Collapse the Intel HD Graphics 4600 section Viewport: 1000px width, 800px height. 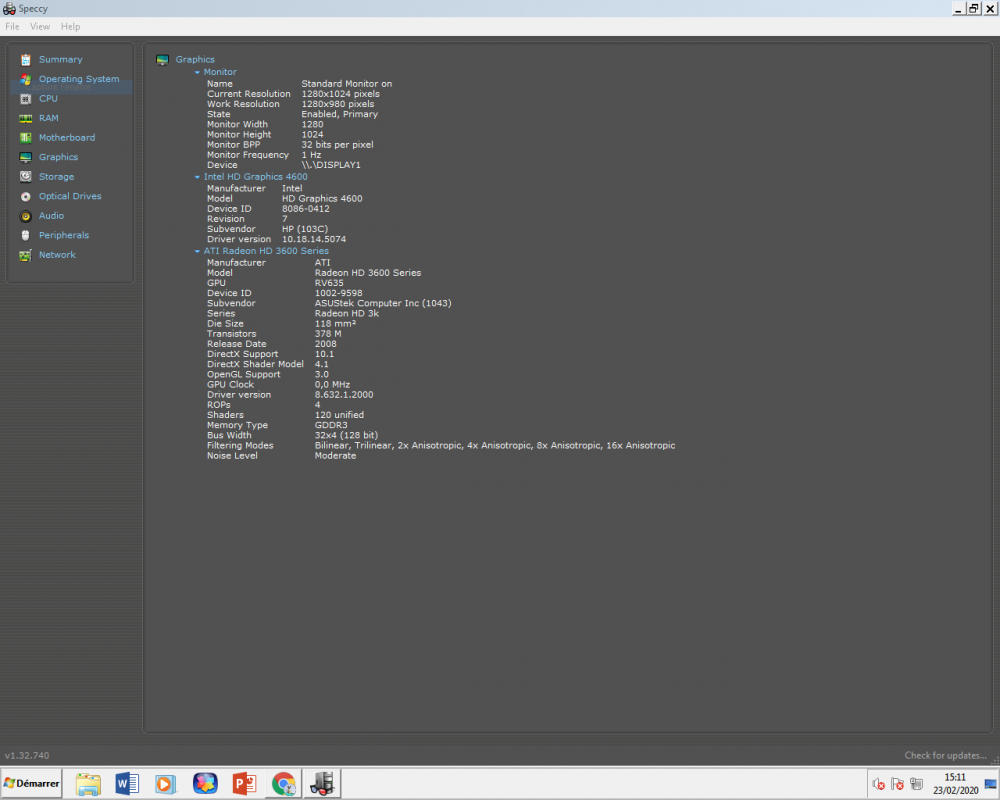[198, 177]
